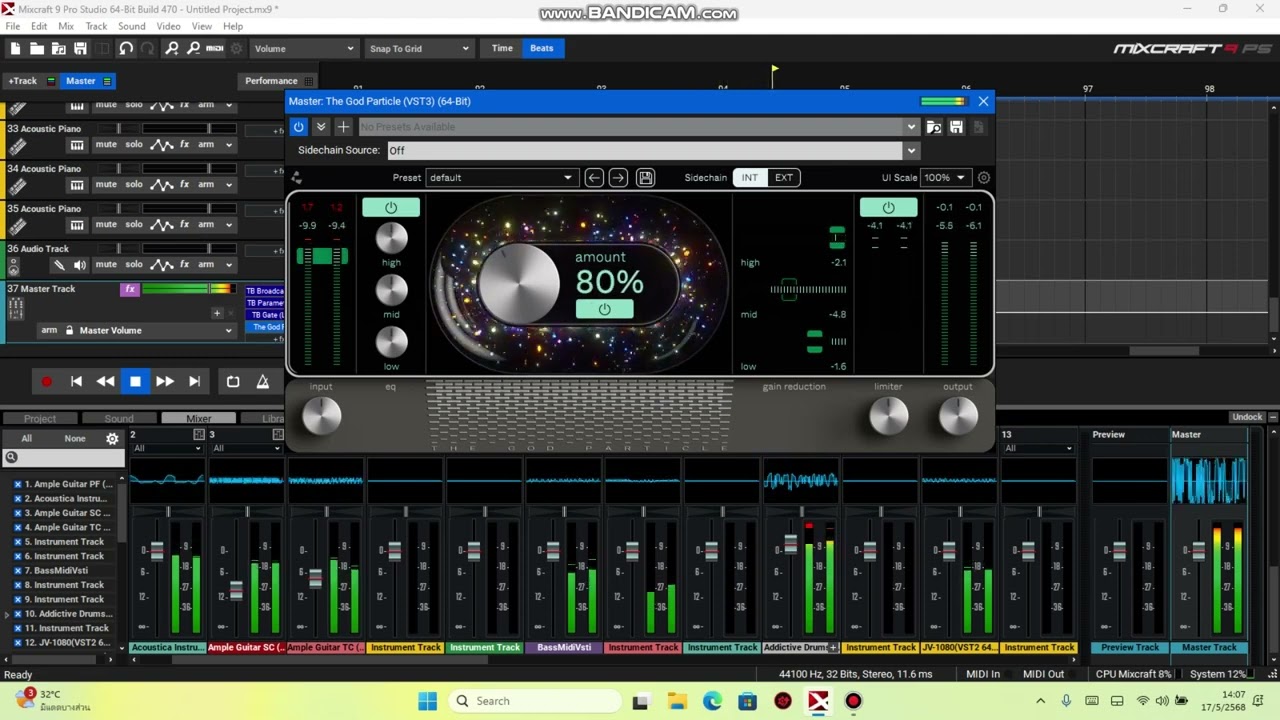The width and height of the screenshot is (1280, 720).
Task: Toggle the metronome icon
Action: [263, 381]
